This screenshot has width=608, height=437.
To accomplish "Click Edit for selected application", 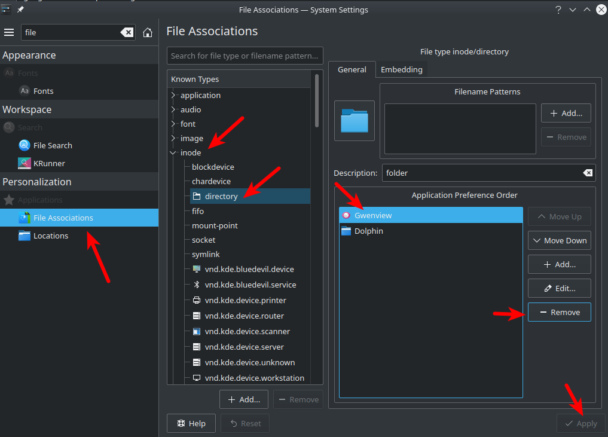I will 560,288.
